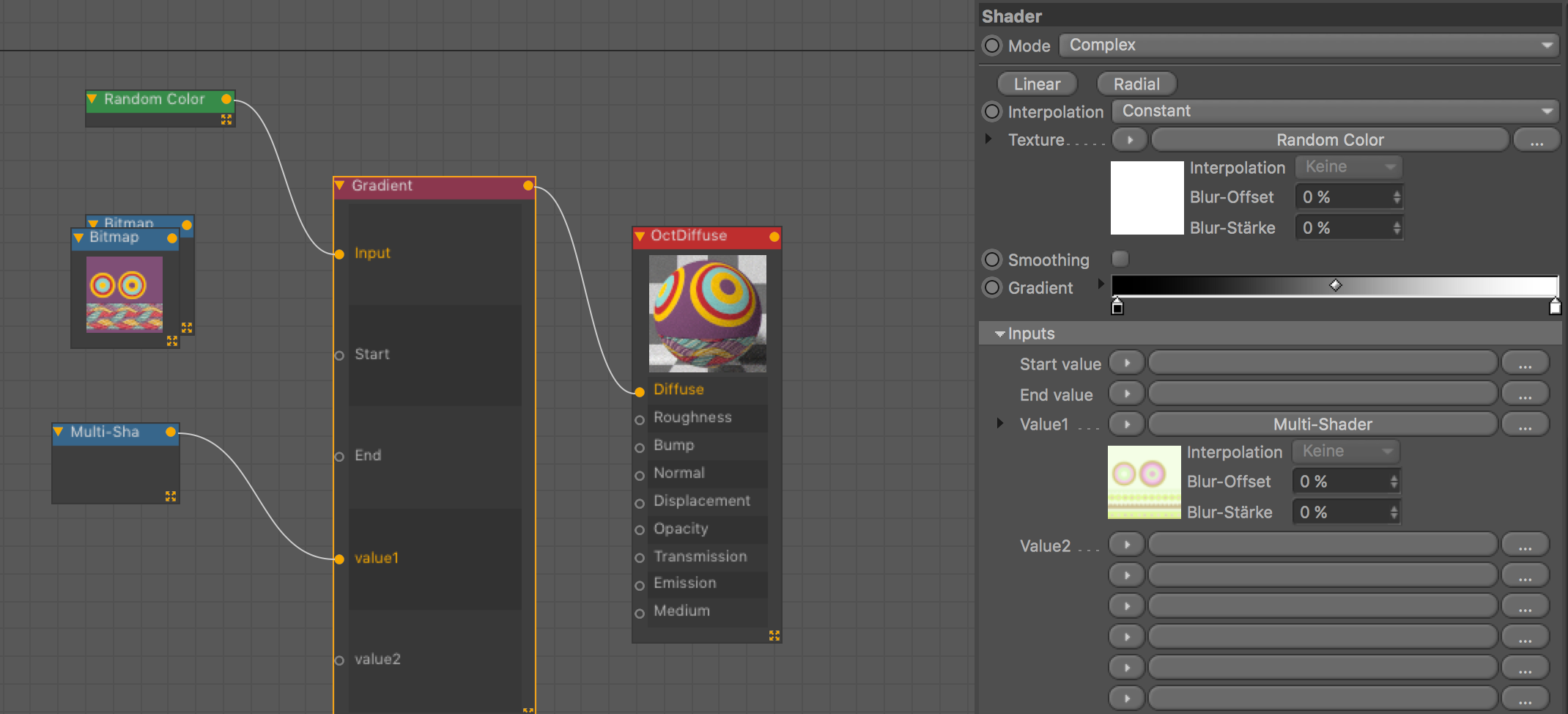The height and width of the screenshot is (714, 1568).
Task: Collapse the OctDiffuse node with its triangle
Action: pos(640,236)
